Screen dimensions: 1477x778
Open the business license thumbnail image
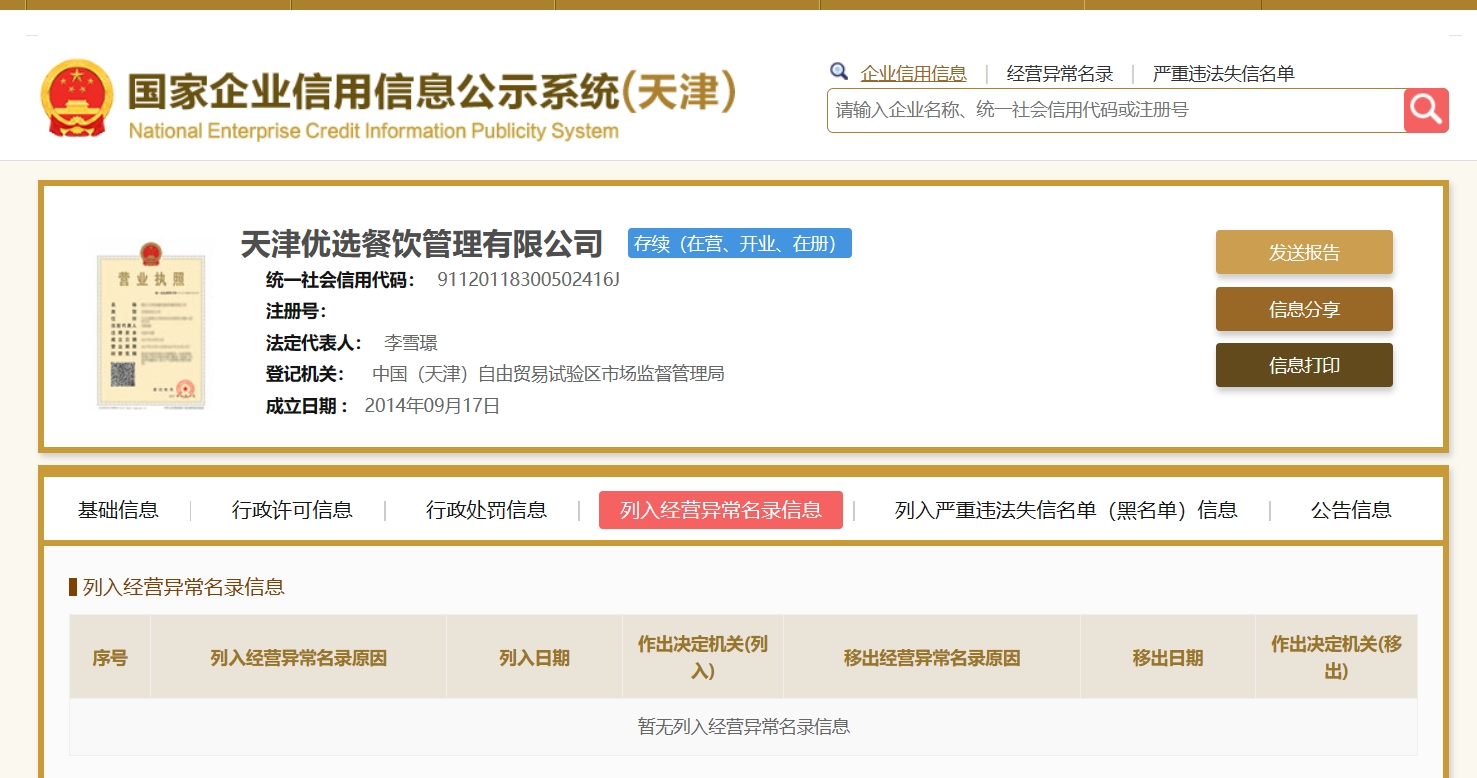[151, 325]
